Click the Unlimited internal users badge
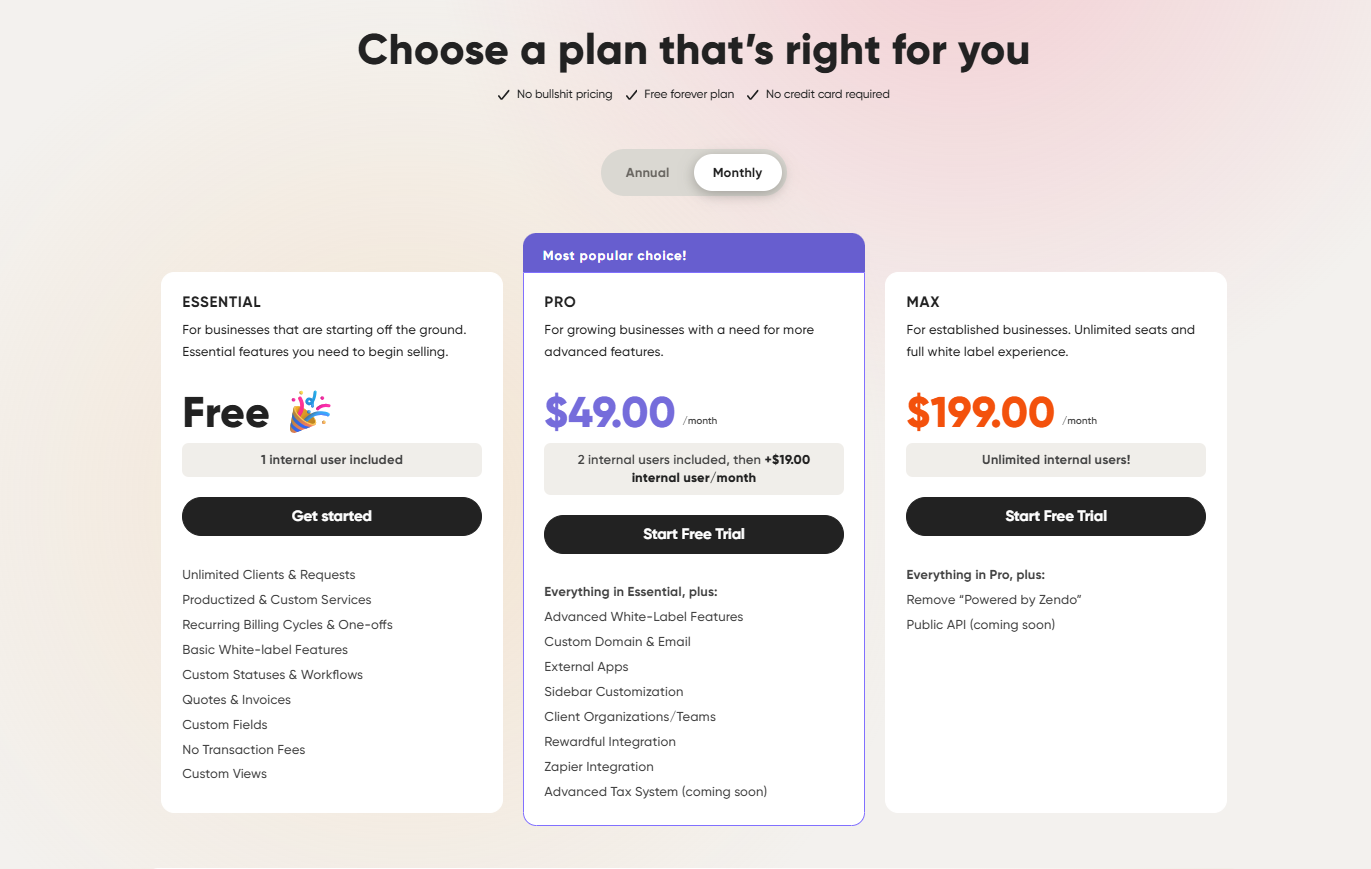This screenshot has height=869, width=1371. tap(1055, 459)
